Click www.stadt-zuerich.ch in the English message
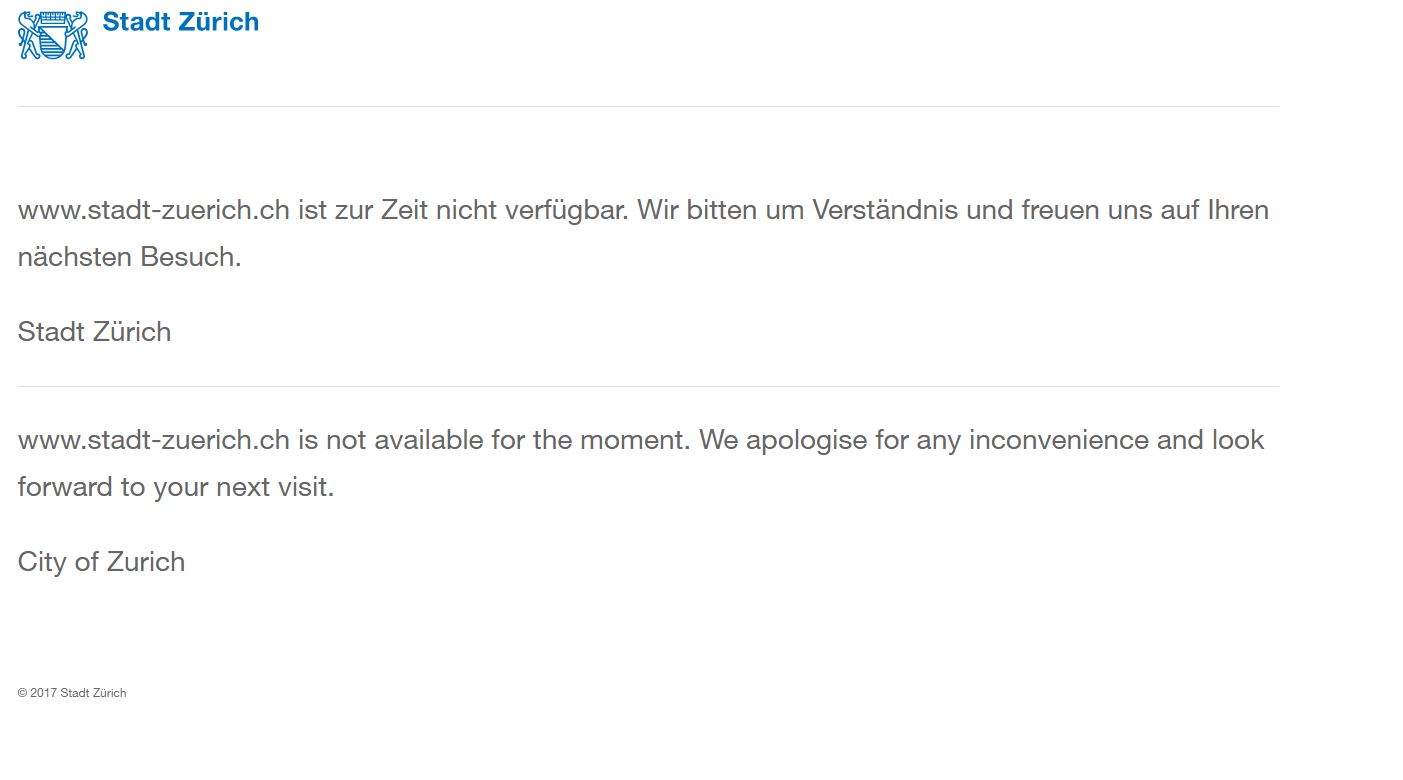Viewport: 1403px width, 780px height. 154,440
